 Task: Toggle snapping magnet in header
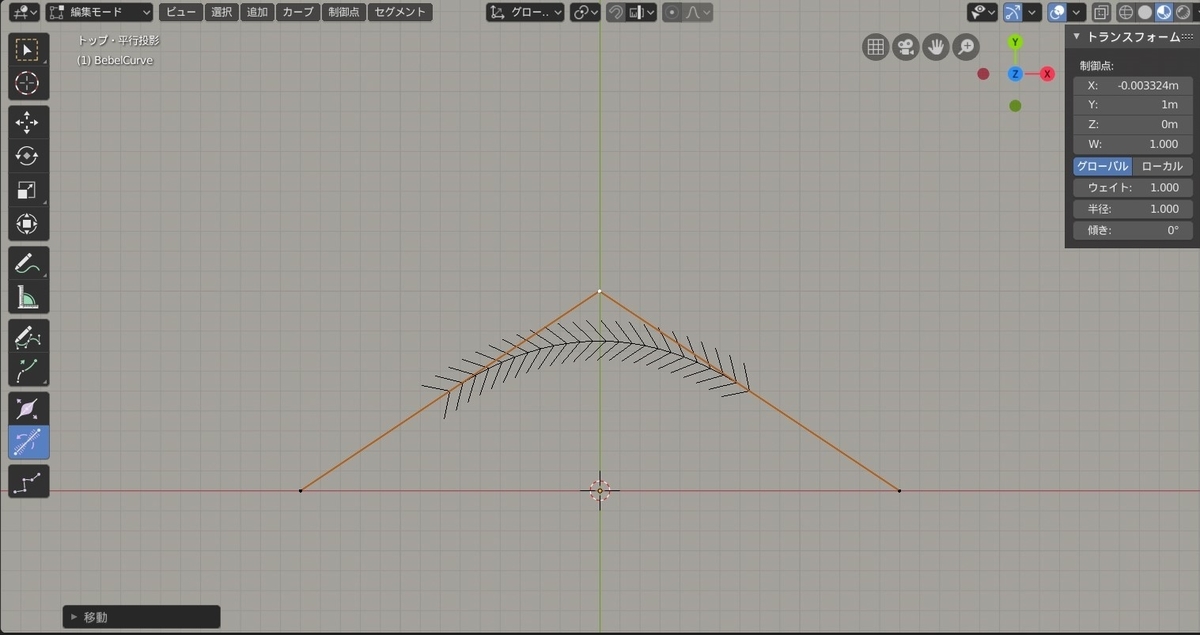616,13
